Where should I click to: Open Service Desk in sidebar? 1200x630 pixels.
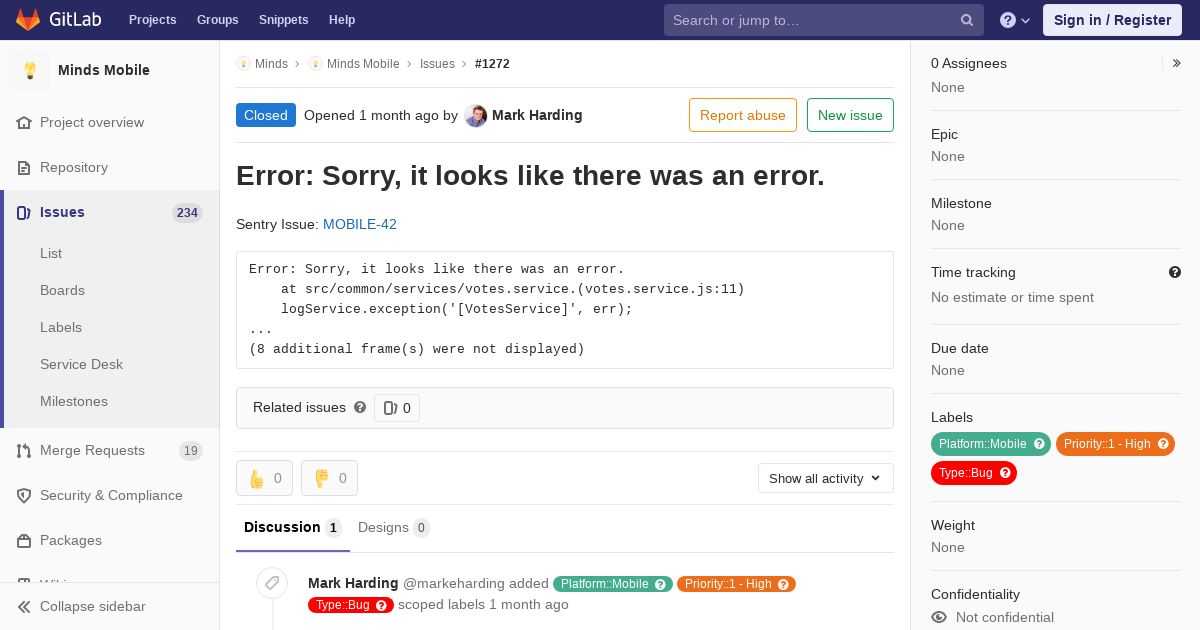click(81, 364)
